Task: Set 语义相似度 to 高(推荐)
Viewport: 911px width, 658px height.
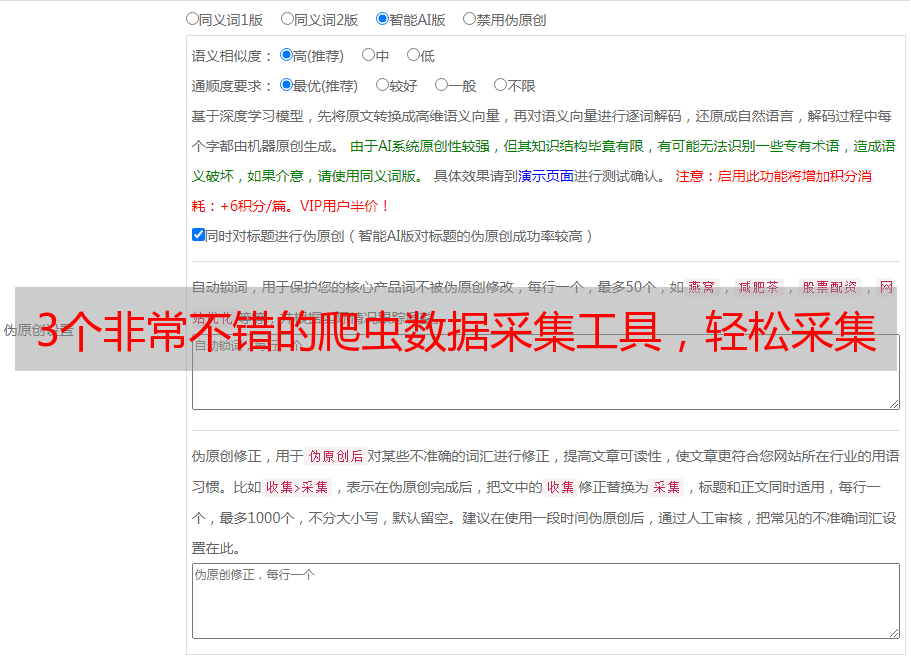Action: [286, 56]
